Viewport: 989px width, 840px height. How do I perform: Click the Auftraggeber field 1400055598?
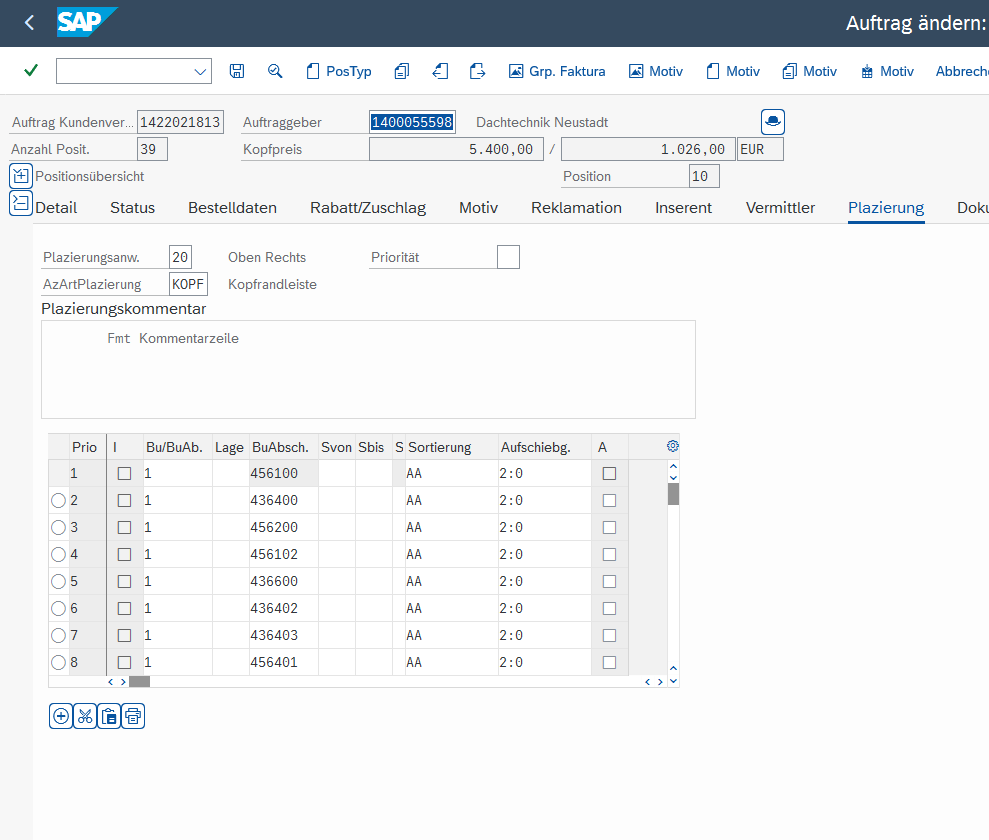click(x=412, y=122)
